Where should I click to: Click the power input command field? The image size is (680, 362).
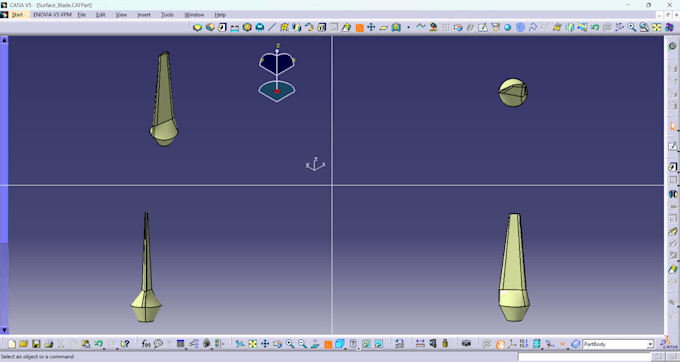click(x=584, y=357)
